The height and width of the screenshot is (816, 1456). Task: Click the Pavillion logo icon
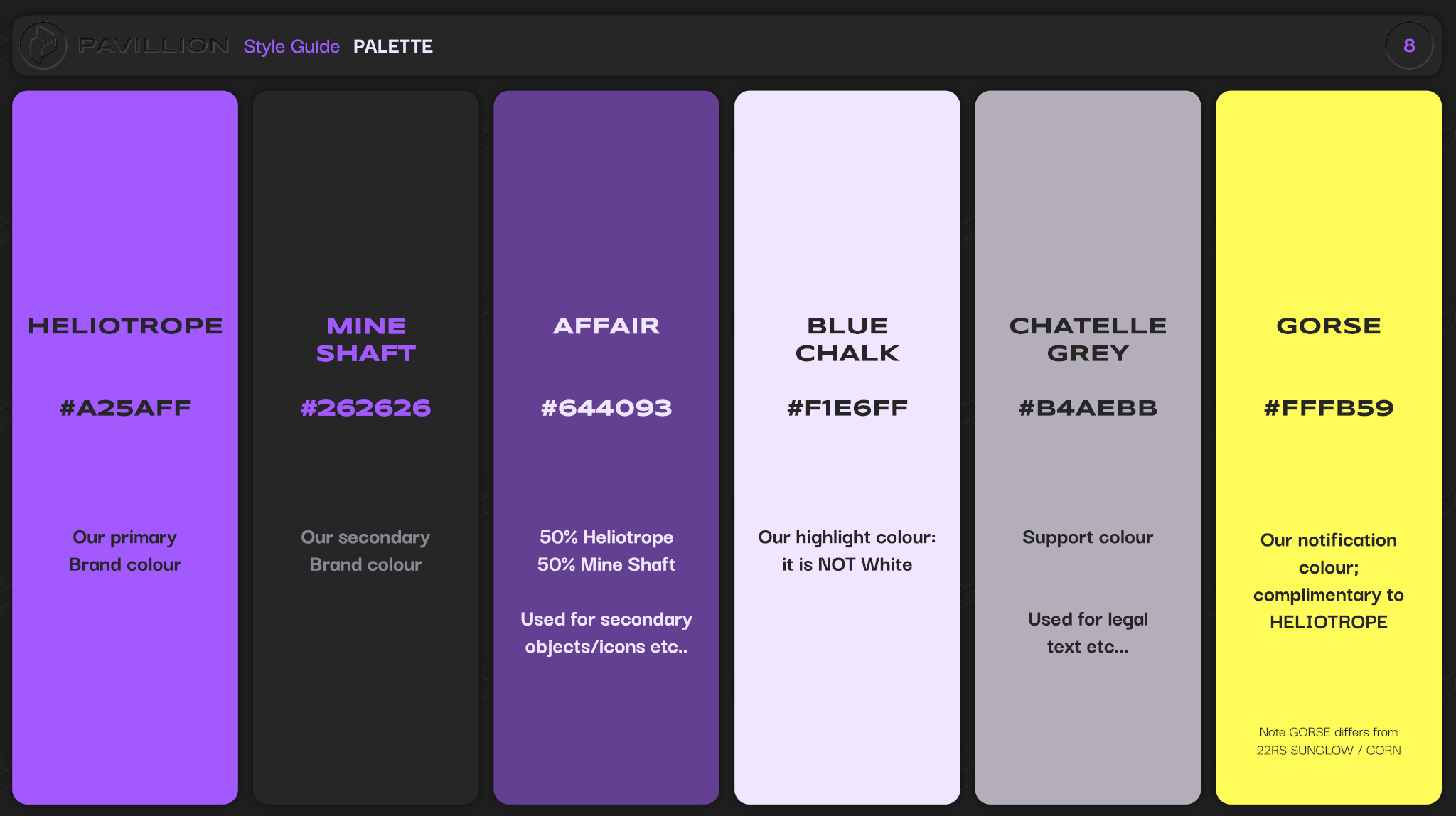pos(43,45)
